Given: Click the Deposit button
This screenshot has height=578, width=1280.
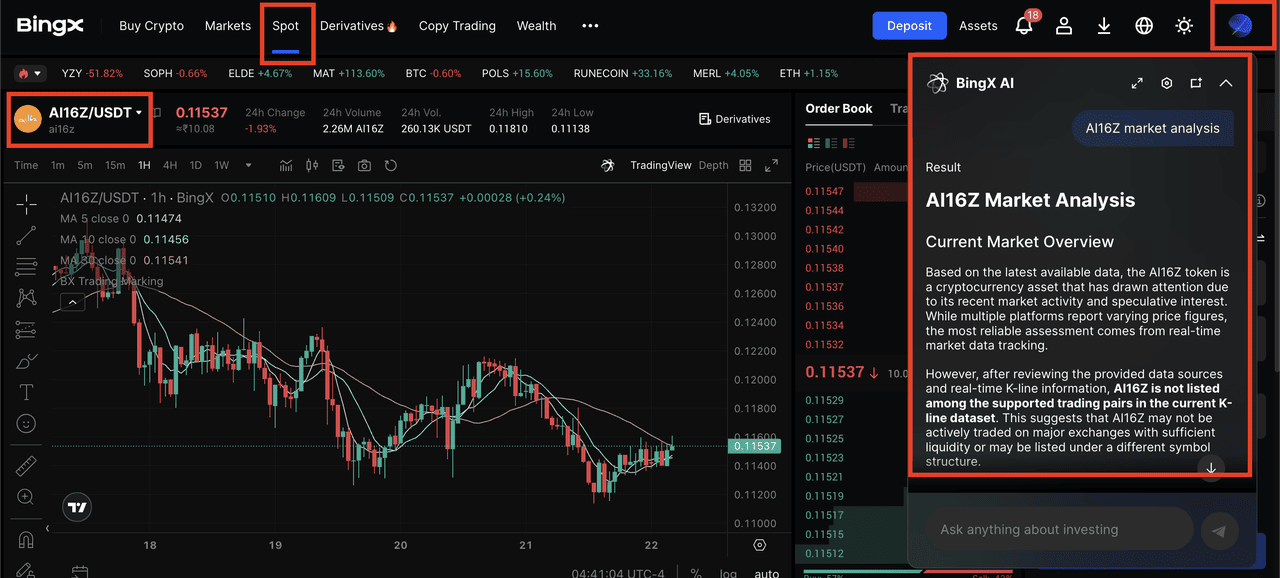Looking at the screenshot, I should (x=909, y=26).
